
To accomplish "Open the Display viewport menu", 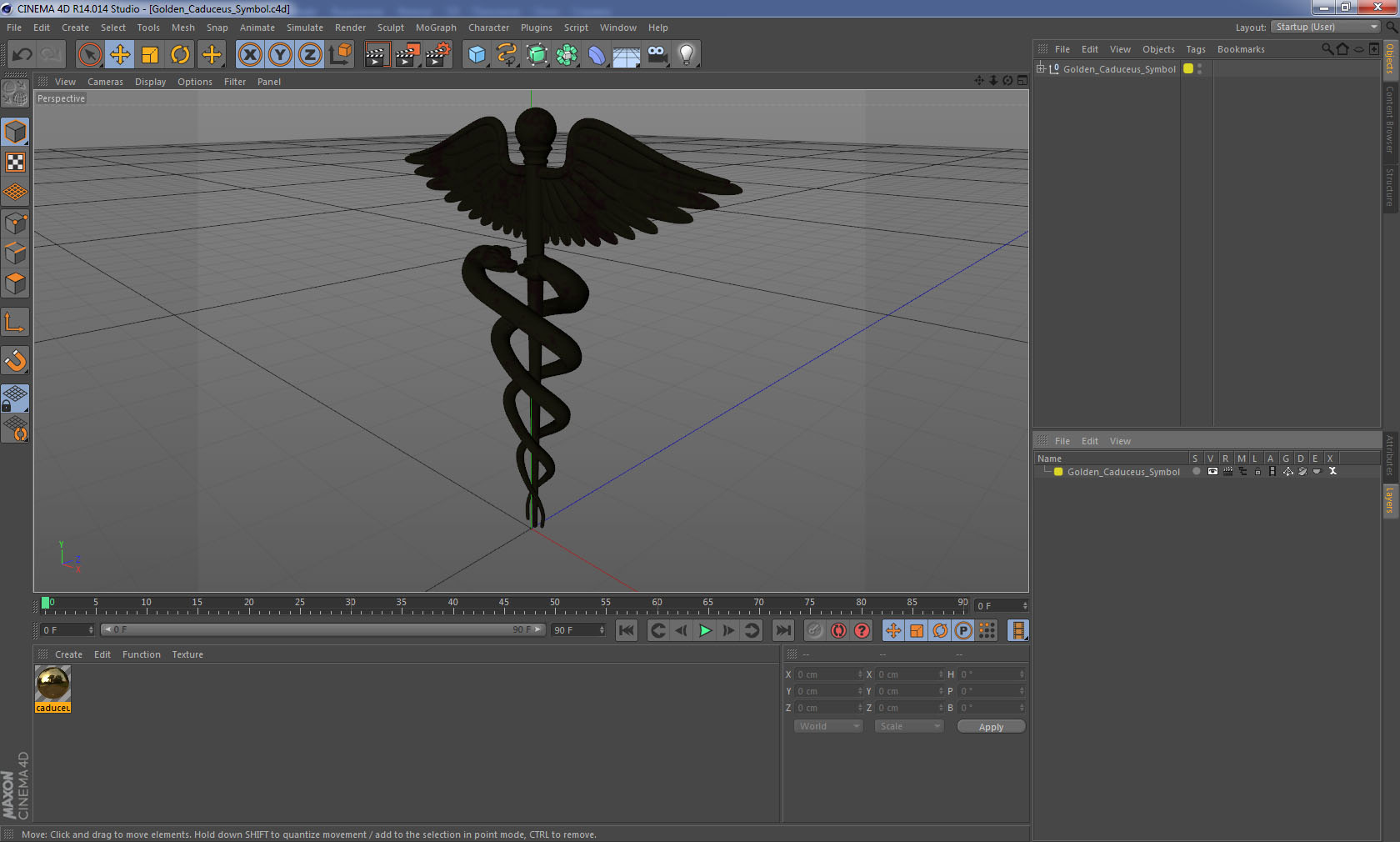I will click(150, 82).
